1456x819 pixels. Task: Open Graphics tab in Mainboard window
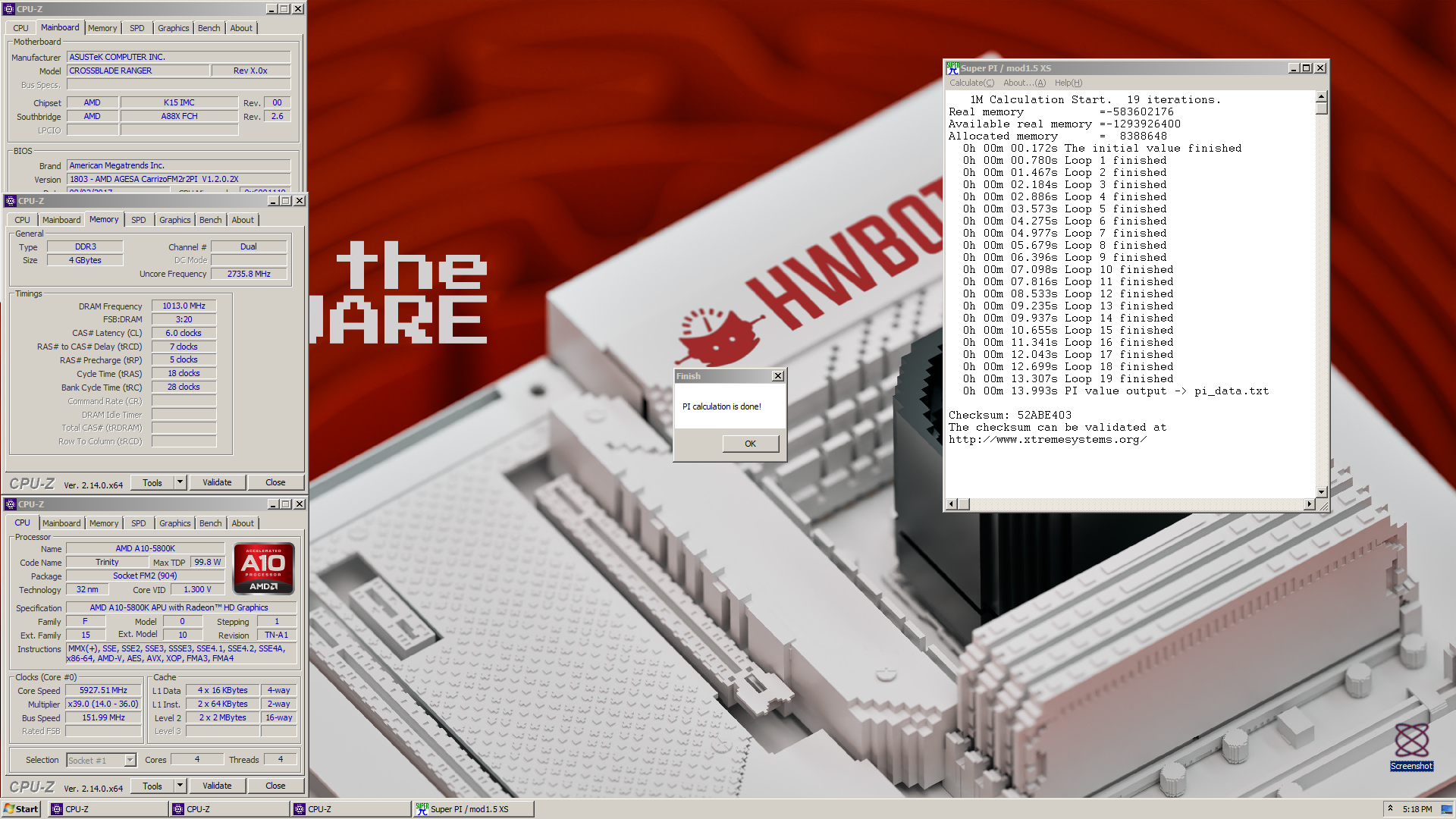pyautogui.click(x=174, y=28)
